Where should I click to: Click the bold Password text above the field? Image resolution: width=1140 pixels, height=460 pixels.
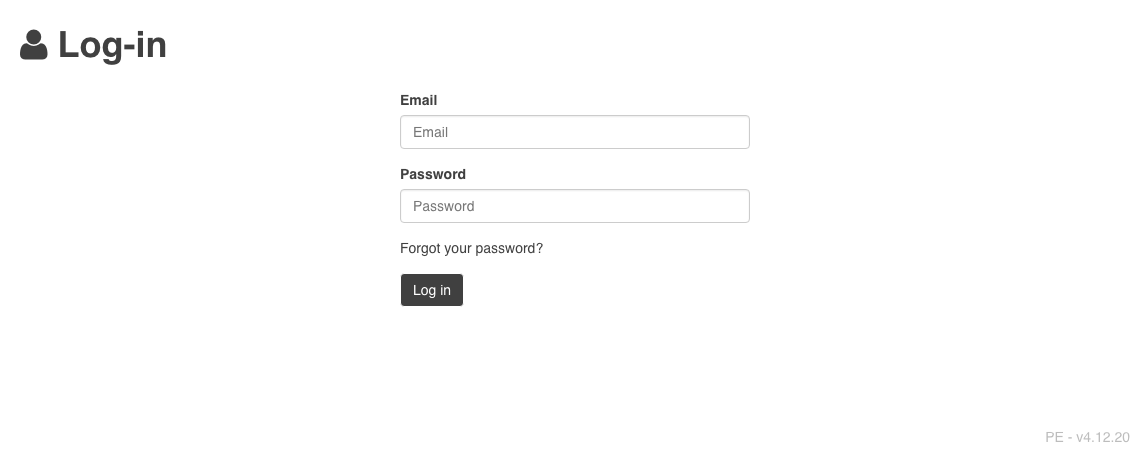tap(433, 174)
